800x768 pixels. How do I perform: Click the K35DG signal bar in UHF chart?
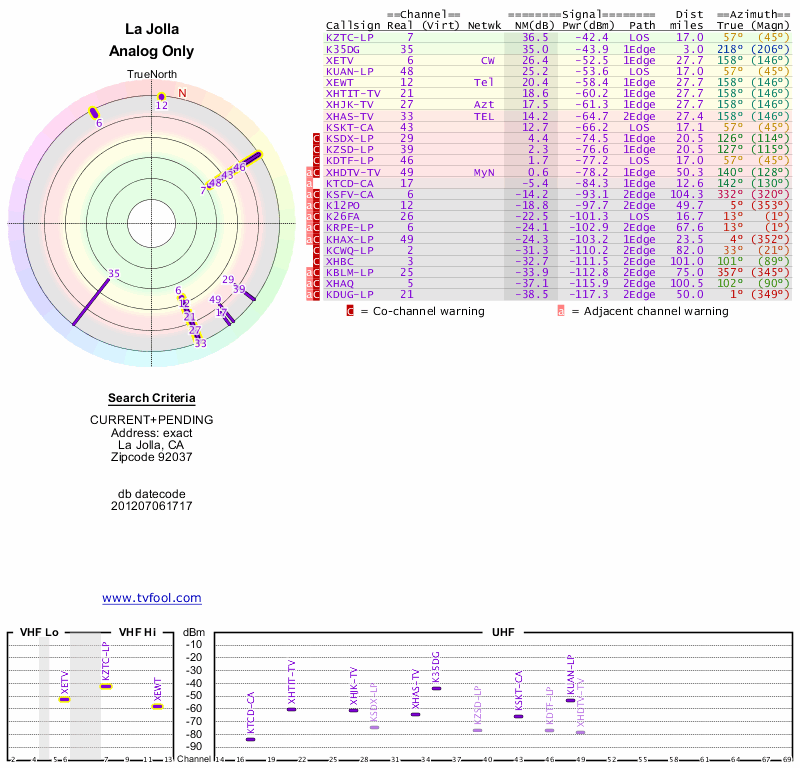tap(436, 688)
